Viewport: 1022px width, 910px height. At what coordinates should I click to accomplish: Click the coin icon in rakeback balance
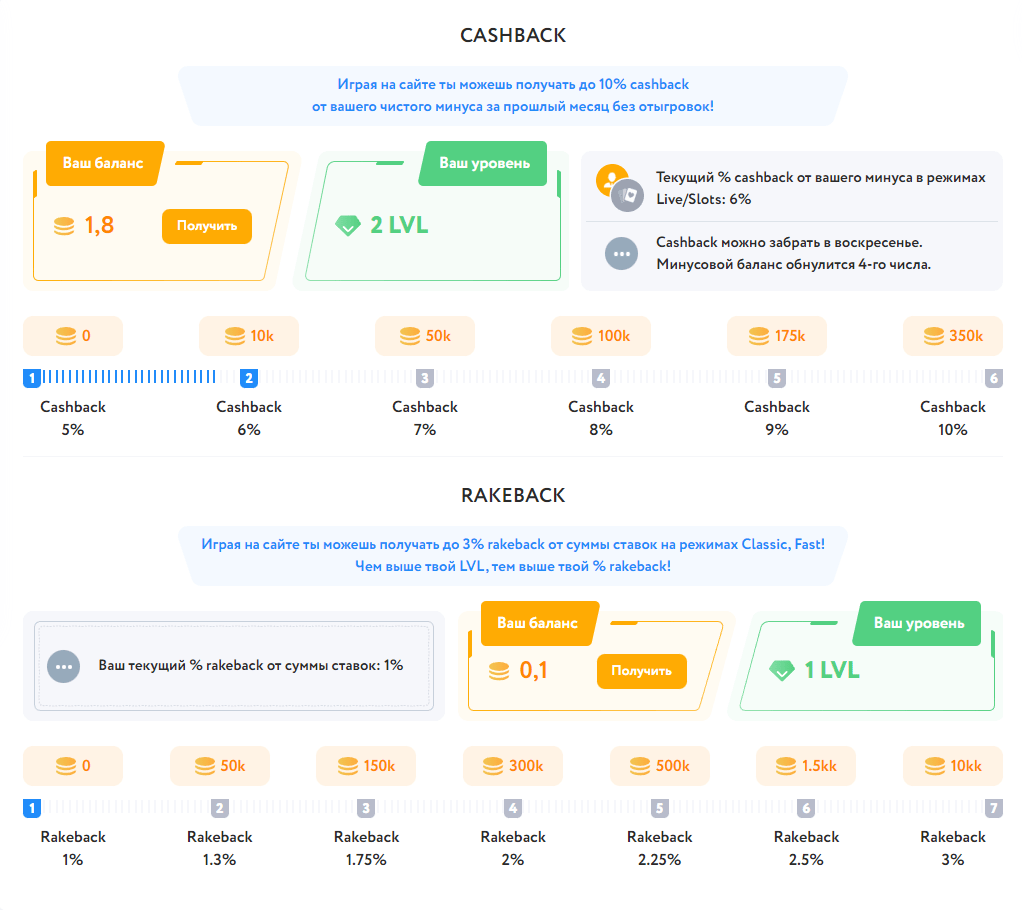tap(499, 671)
